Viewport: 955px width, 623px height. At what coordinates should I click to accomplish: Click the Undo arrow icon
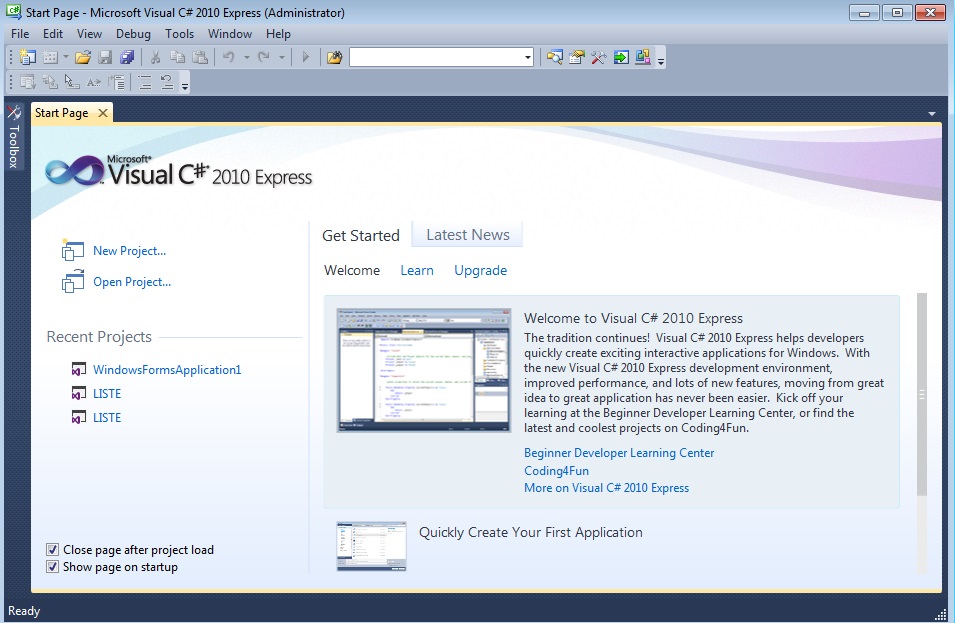coord(229,57)
